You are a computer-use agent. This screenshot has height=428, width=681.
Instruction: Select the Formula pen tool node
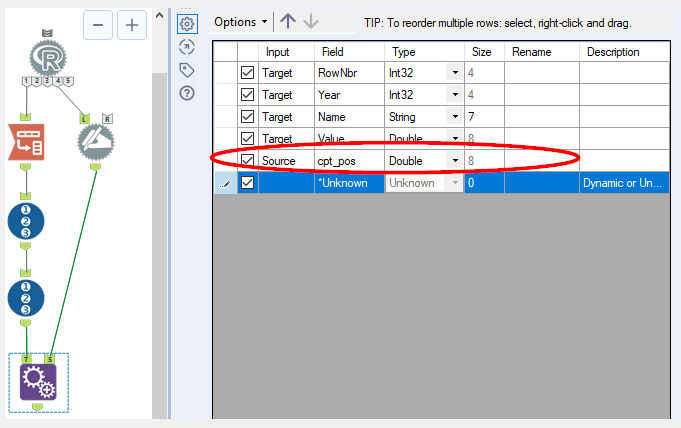tap(96, 143)
